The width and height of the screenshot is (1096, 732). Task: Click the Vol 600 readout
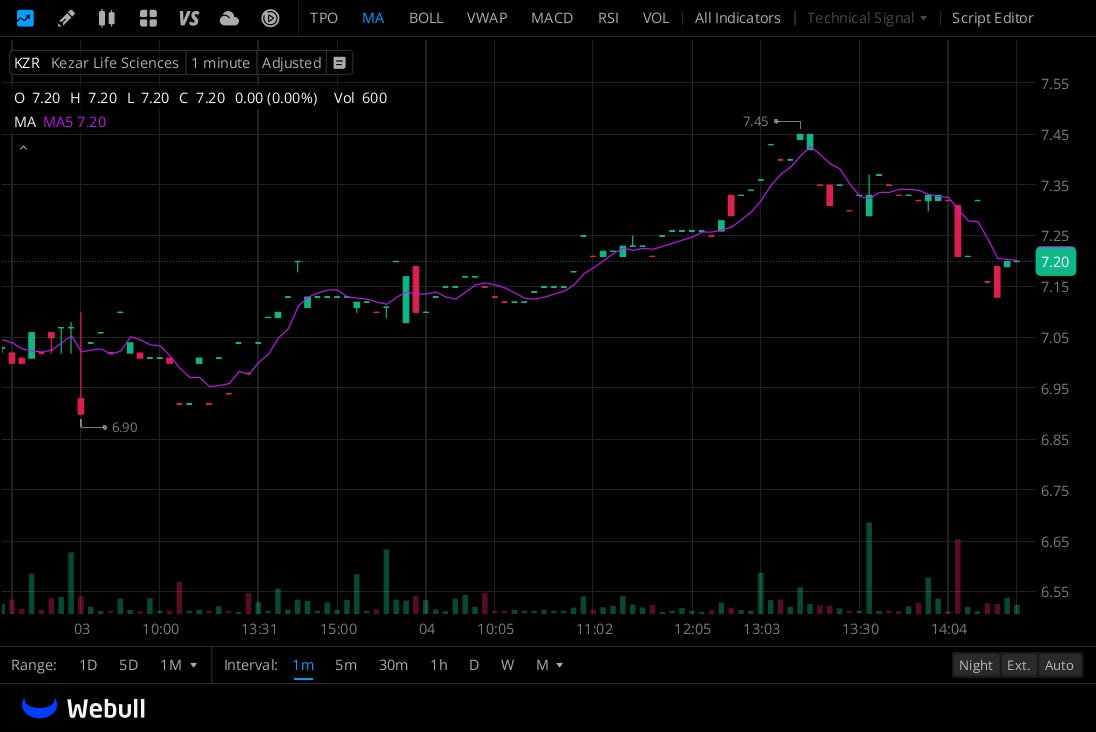[360, 98]
